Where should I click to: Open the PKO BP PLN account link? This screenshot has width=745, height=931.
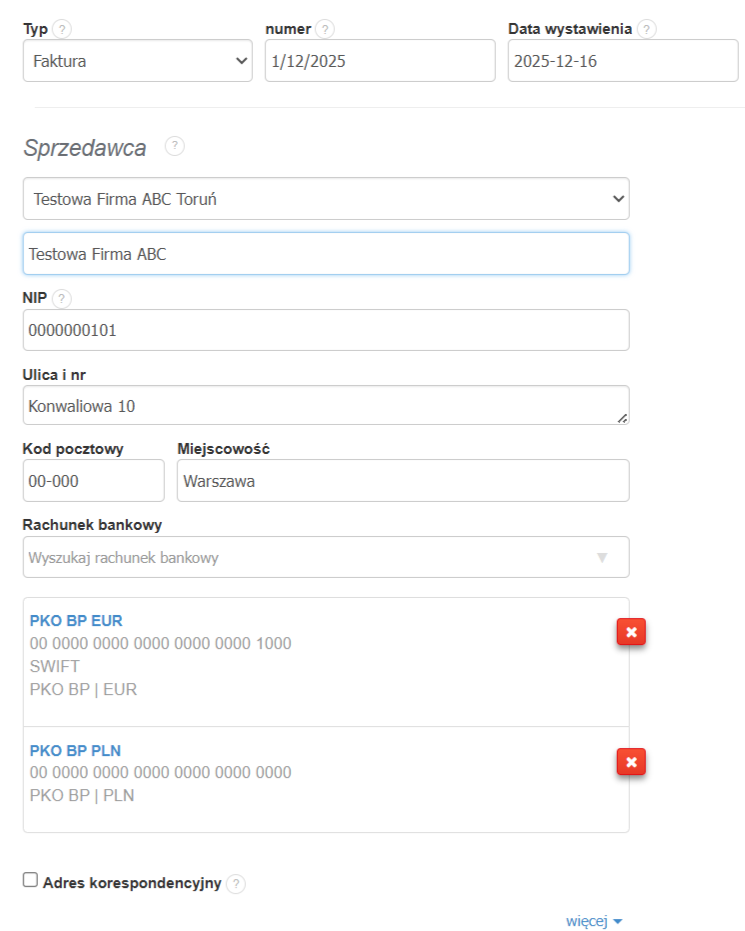click(x=75, y=750)
